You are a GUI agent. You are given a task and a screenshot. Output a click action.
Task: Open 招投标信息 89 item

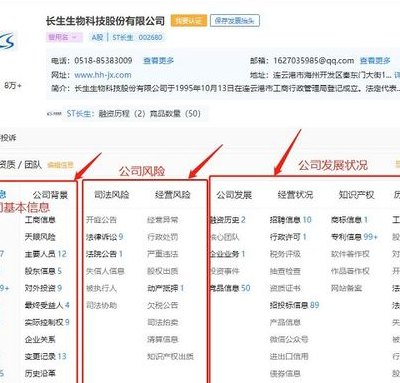pos(295,305)
